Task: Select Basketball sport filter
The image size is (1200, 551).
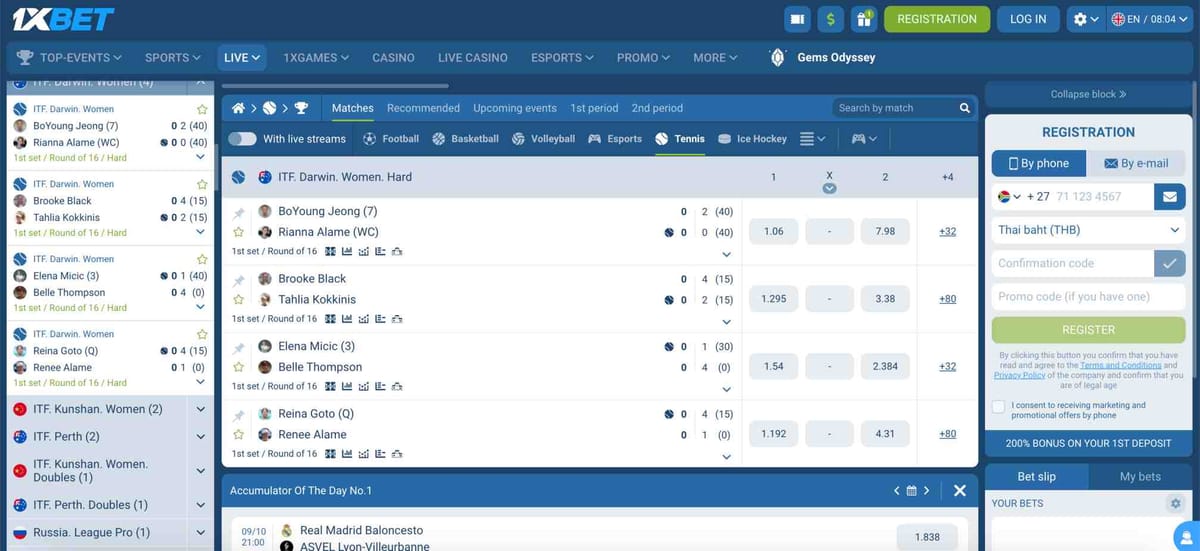Action: click(465, 139)
